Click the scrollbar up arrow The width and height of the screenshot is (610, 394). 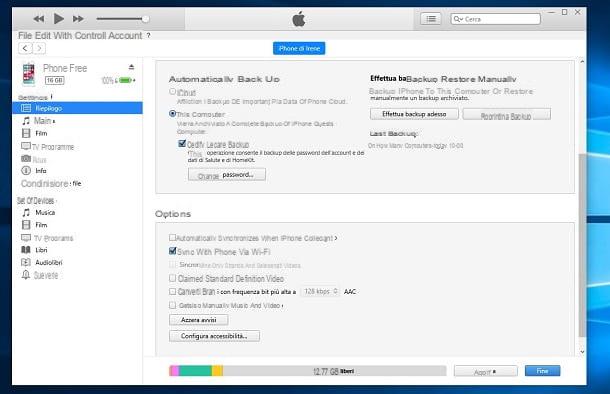[582, 61]
